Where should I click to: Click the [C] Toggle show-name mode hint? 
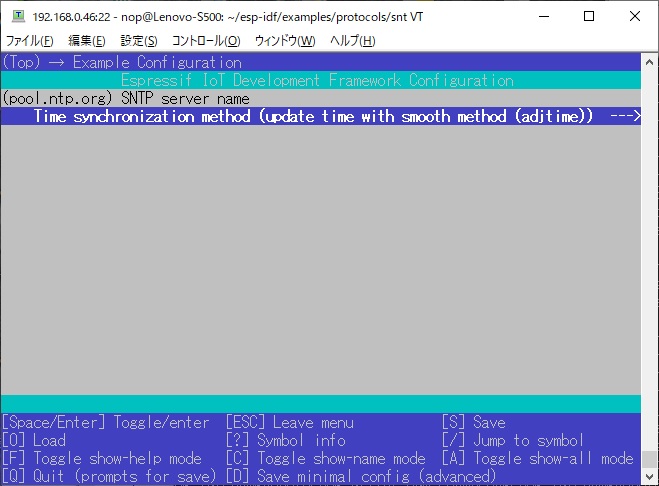326,458
